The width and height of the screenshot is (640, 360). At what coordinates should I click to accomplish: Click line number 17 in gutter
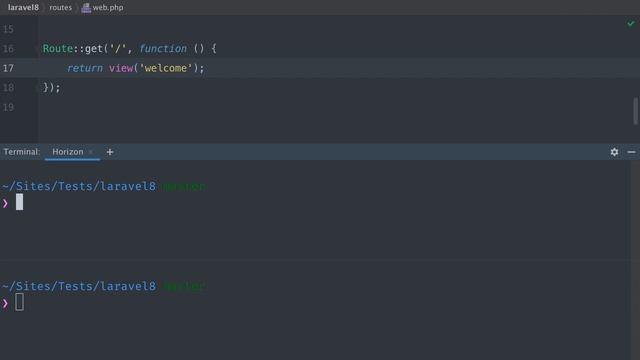[x=8, y=68]
